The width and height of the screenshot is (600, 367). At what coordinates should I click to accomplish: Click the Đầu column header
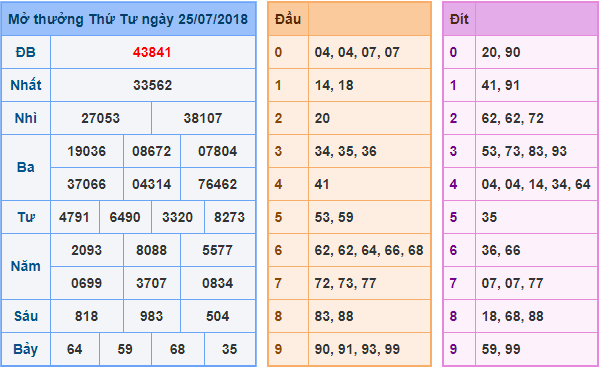point(288,19)
